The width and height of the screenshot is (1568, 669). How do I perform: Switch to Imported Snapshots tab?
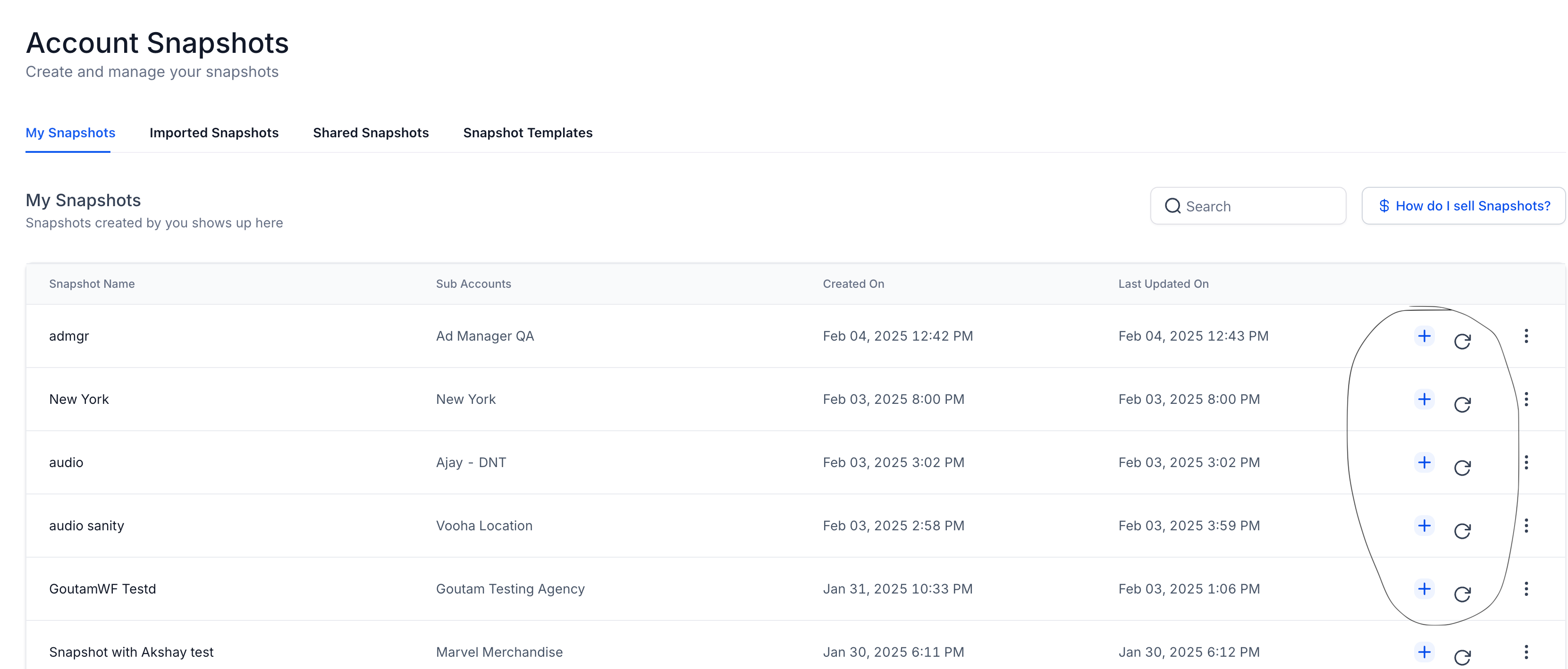coord(214,133)
